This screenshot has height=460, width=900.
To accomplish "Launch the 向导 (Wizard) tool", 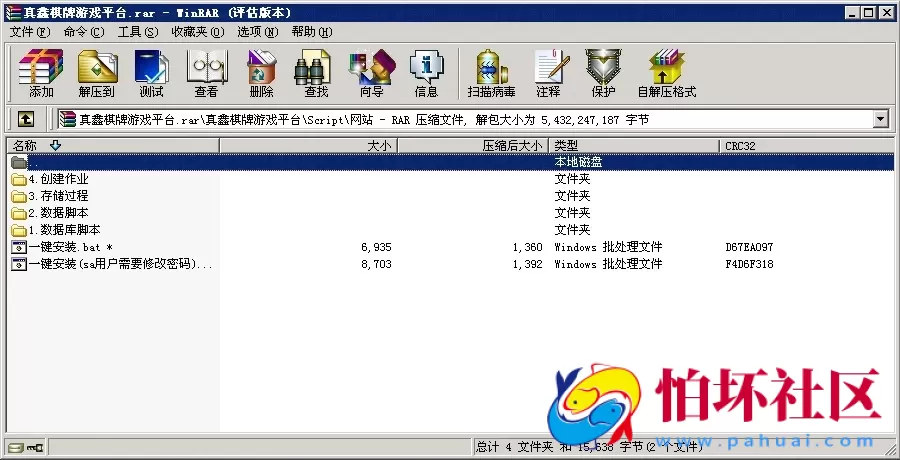I will pyautogui.click(x=371, y=73).
